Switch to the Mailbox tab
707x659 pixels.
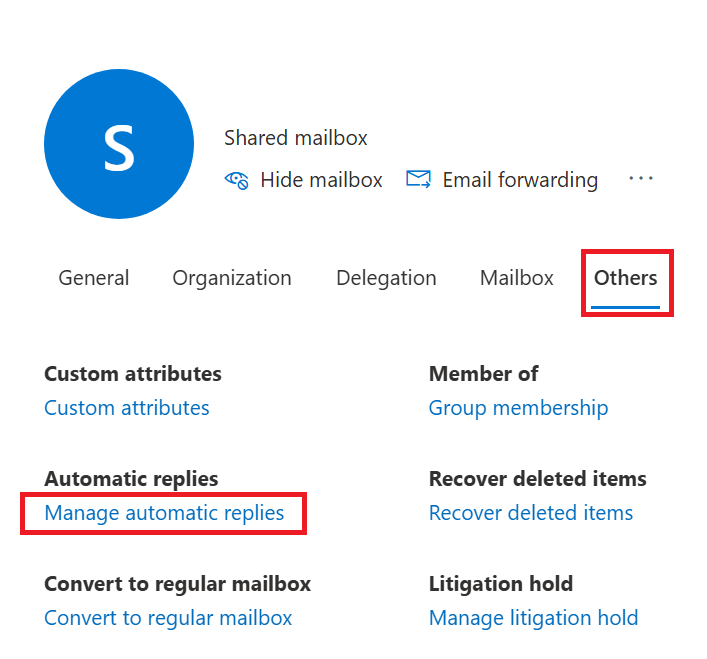517,278
